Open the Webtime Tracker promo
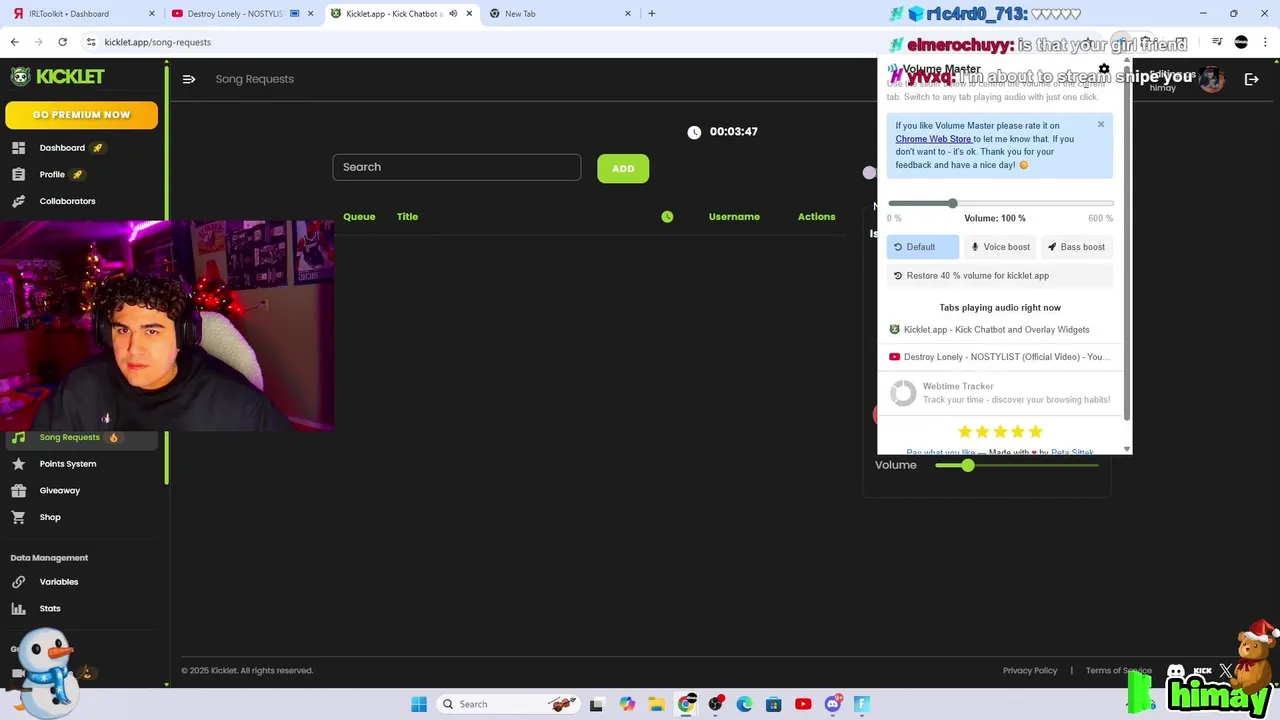 999,393
